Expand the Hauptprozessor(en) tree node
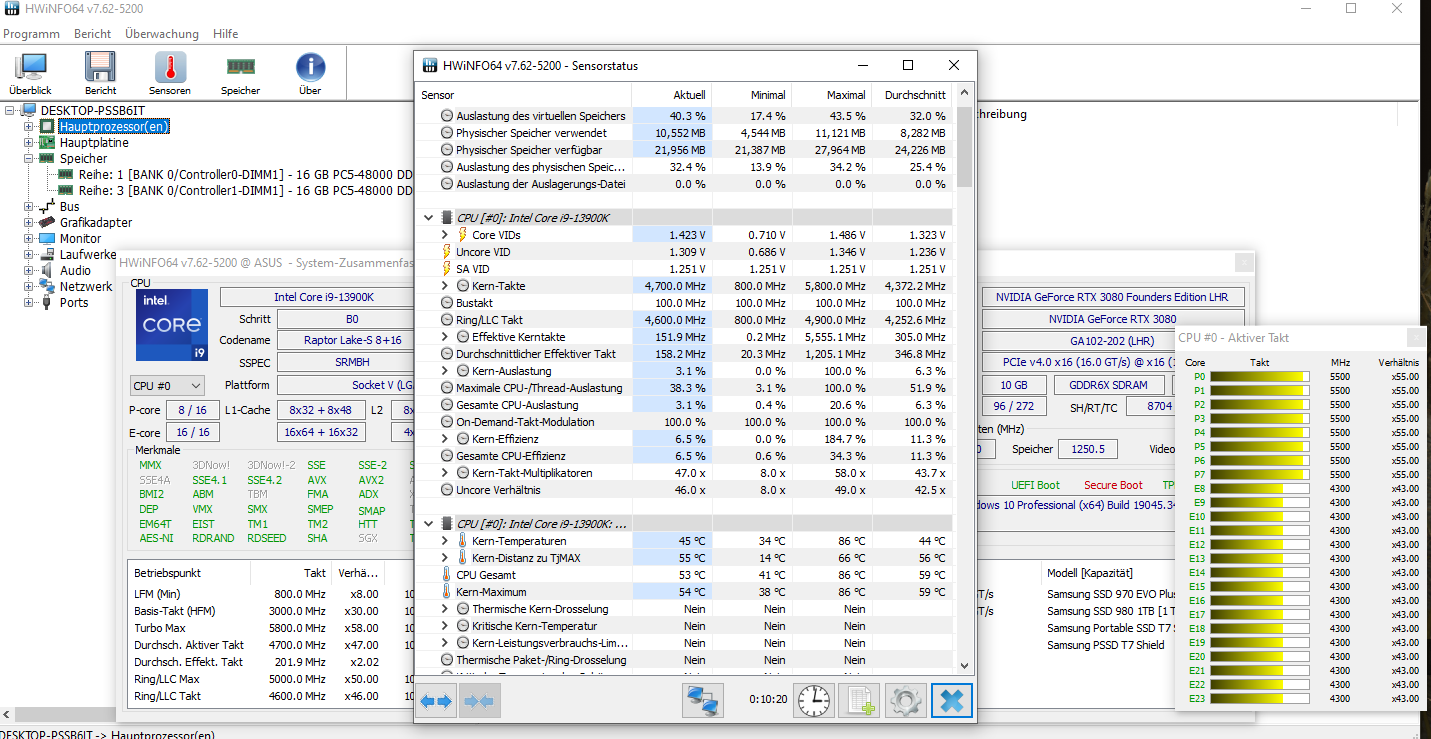The width and height of the screenshot is (1431, 739). (x=30, y=126)
